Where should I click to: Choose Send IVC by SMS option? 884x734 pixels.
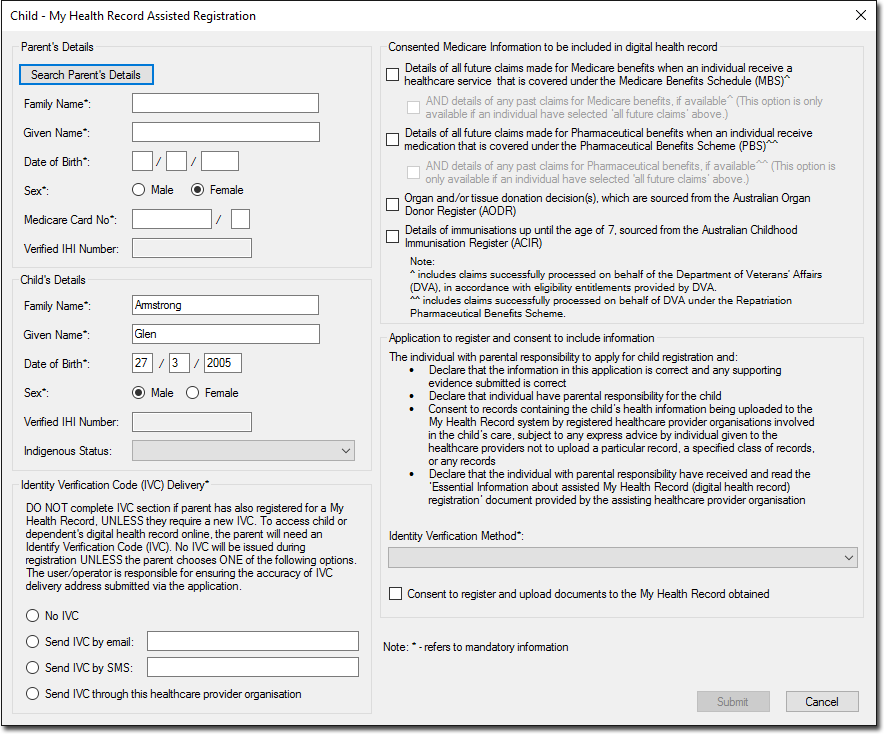click(33, 668)
